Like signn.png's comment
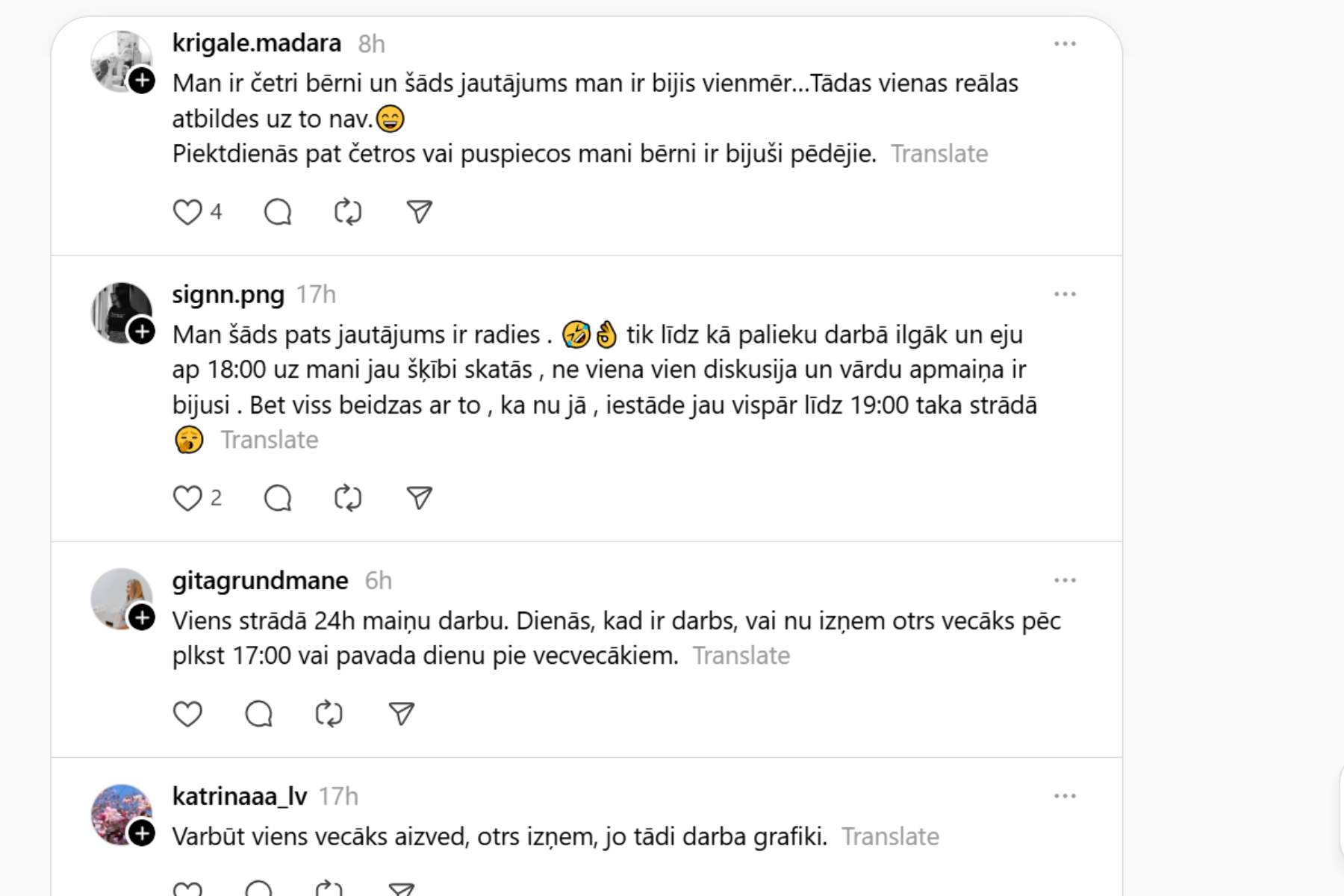Screen dimensions: 1344x896 click(187, 498)
